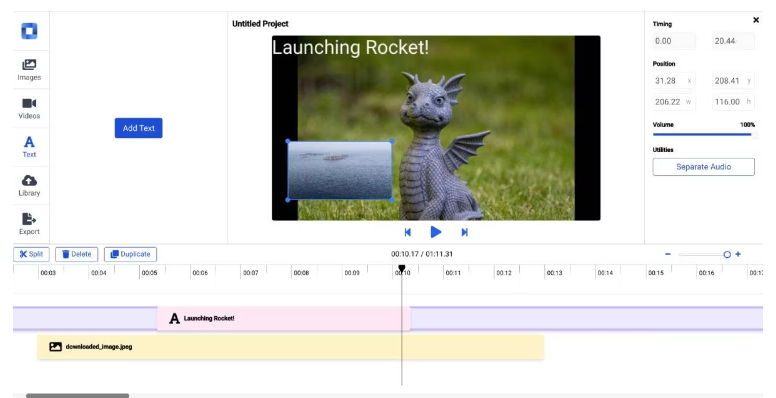This screenshot has width=776, height=398.
Task: Select the Text tool tab
Action: (x=29, y=147)
